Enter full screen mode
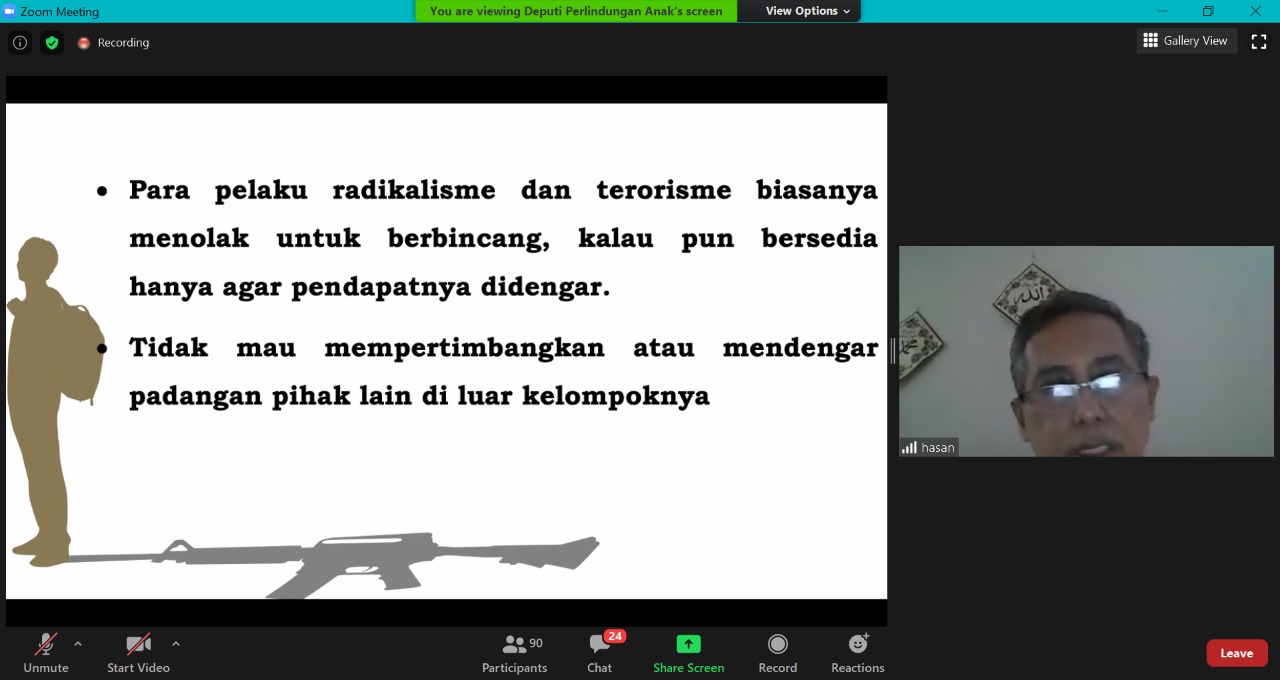 pyautogui.click(x=1259, y=41)
